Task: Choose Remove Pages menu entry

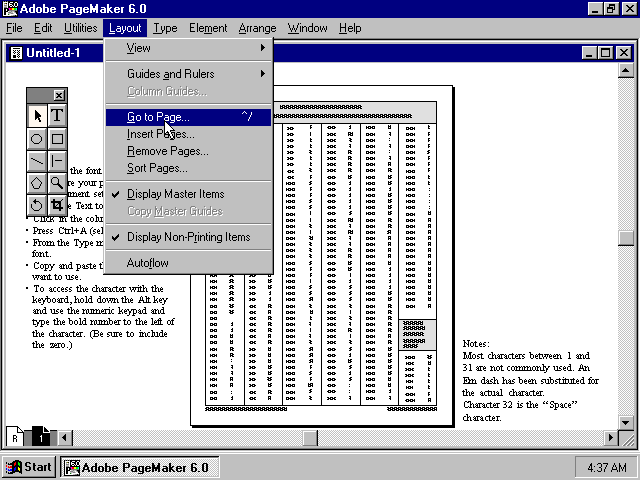Action: click(189, 151)
